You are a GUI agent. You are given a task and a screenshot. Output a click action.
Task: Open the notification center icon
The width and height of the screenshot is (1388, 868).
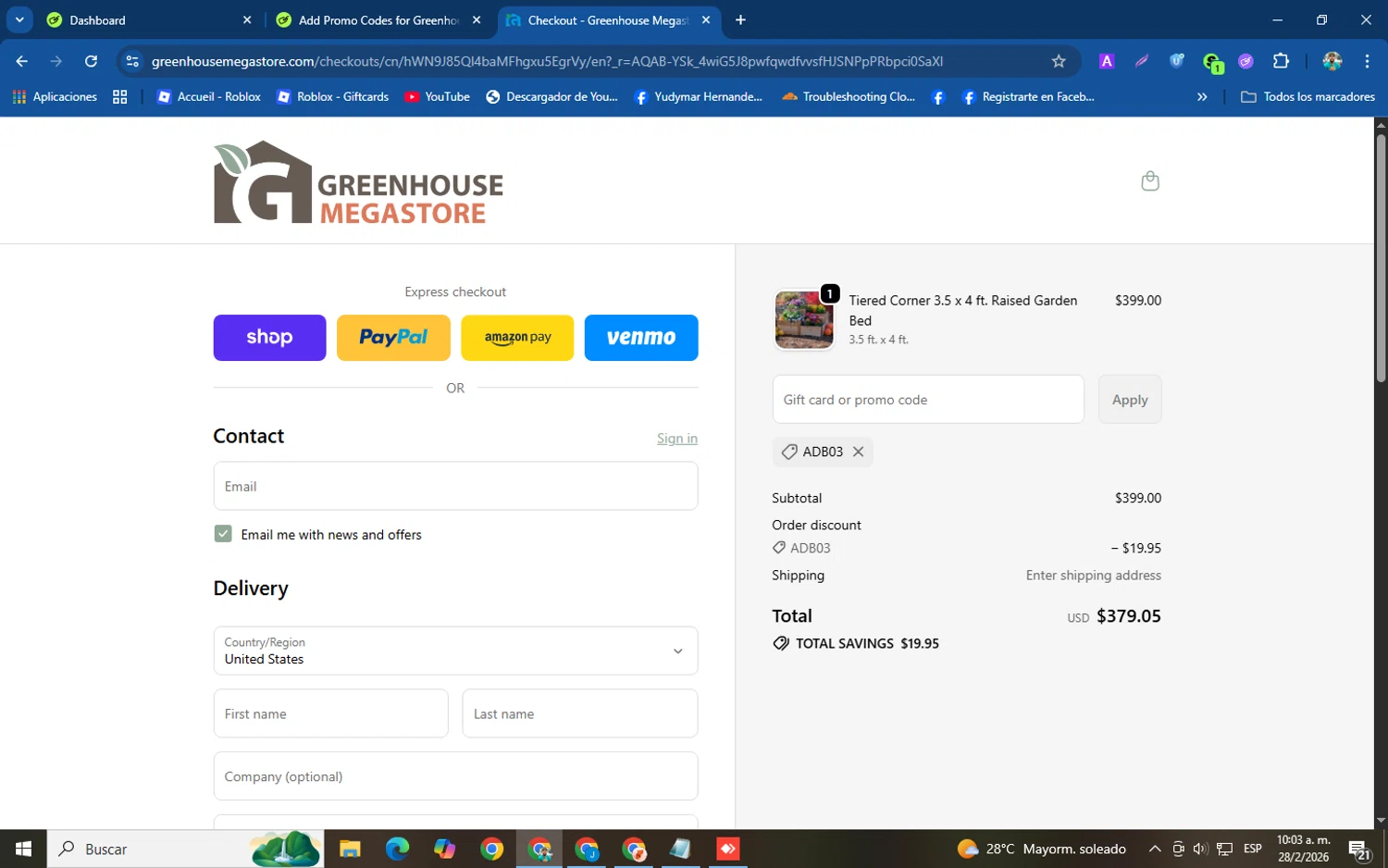1359,849
